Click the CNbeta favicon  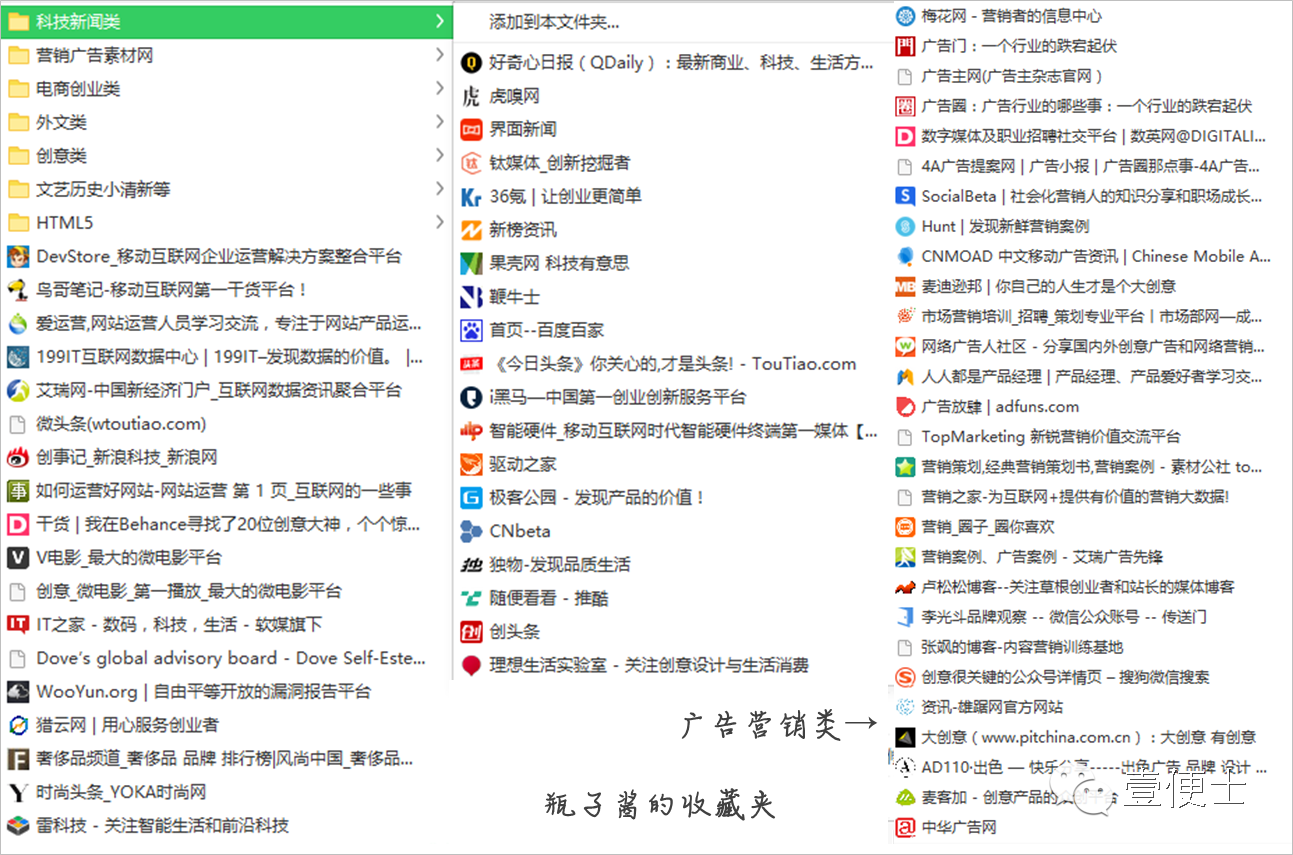pos(471,531)
